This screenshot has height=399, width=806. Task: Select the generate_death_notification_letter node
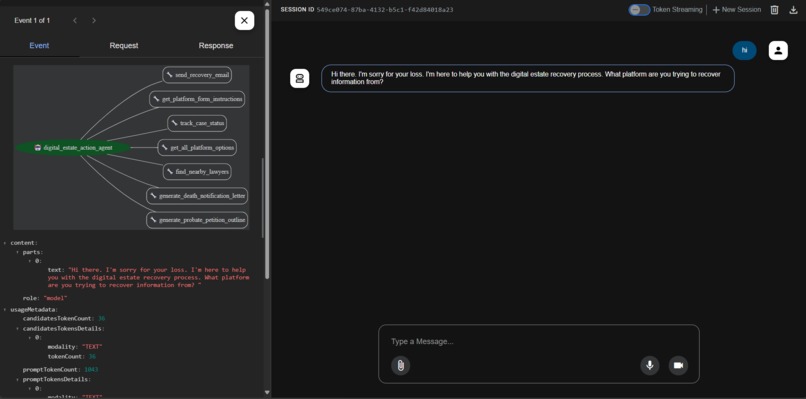tap(197, 196)
